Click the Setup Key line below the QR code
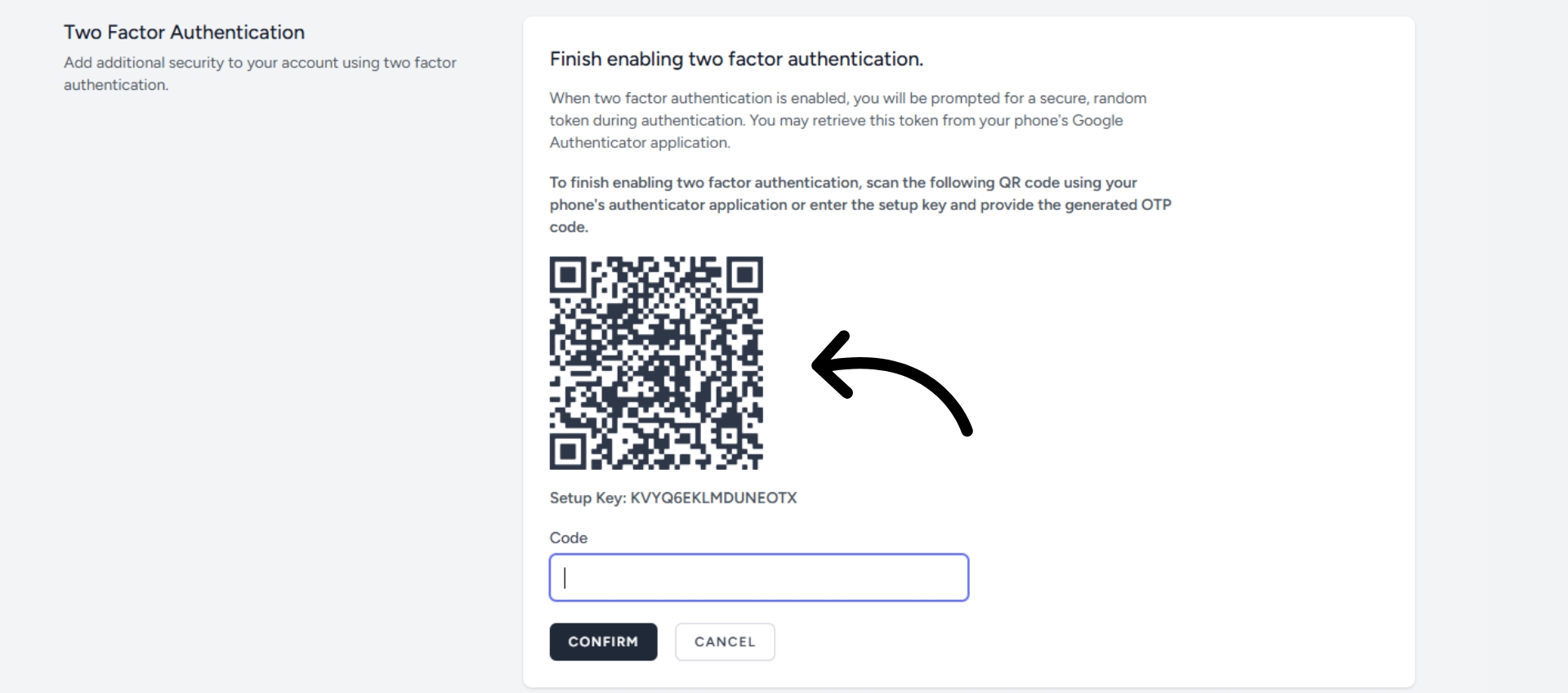The image size is (1568, 693). (672, 499)
